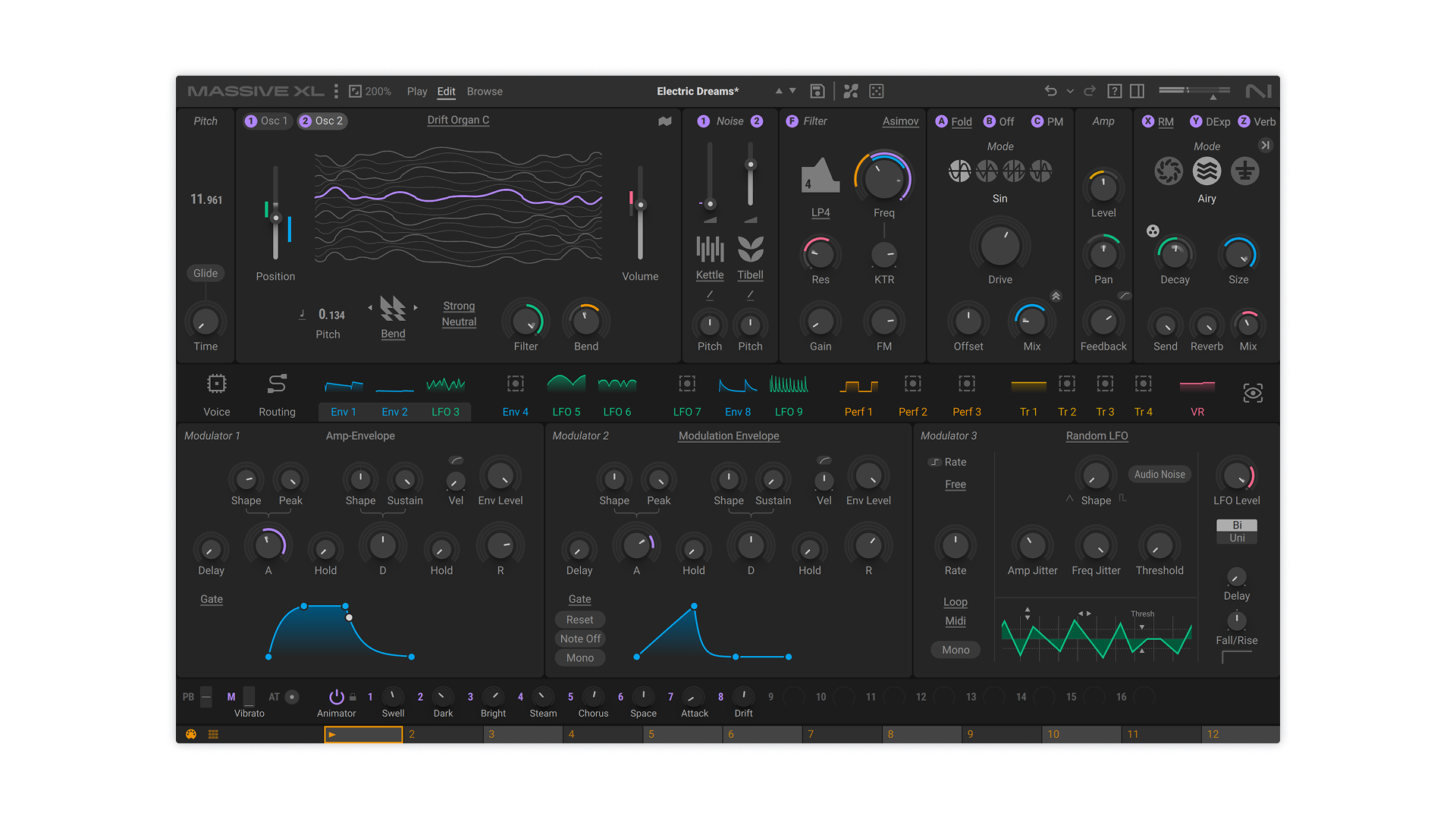Click the undo arrow icon
The height and width of the screenshot is (819, 1456).
pos(1050,91)
